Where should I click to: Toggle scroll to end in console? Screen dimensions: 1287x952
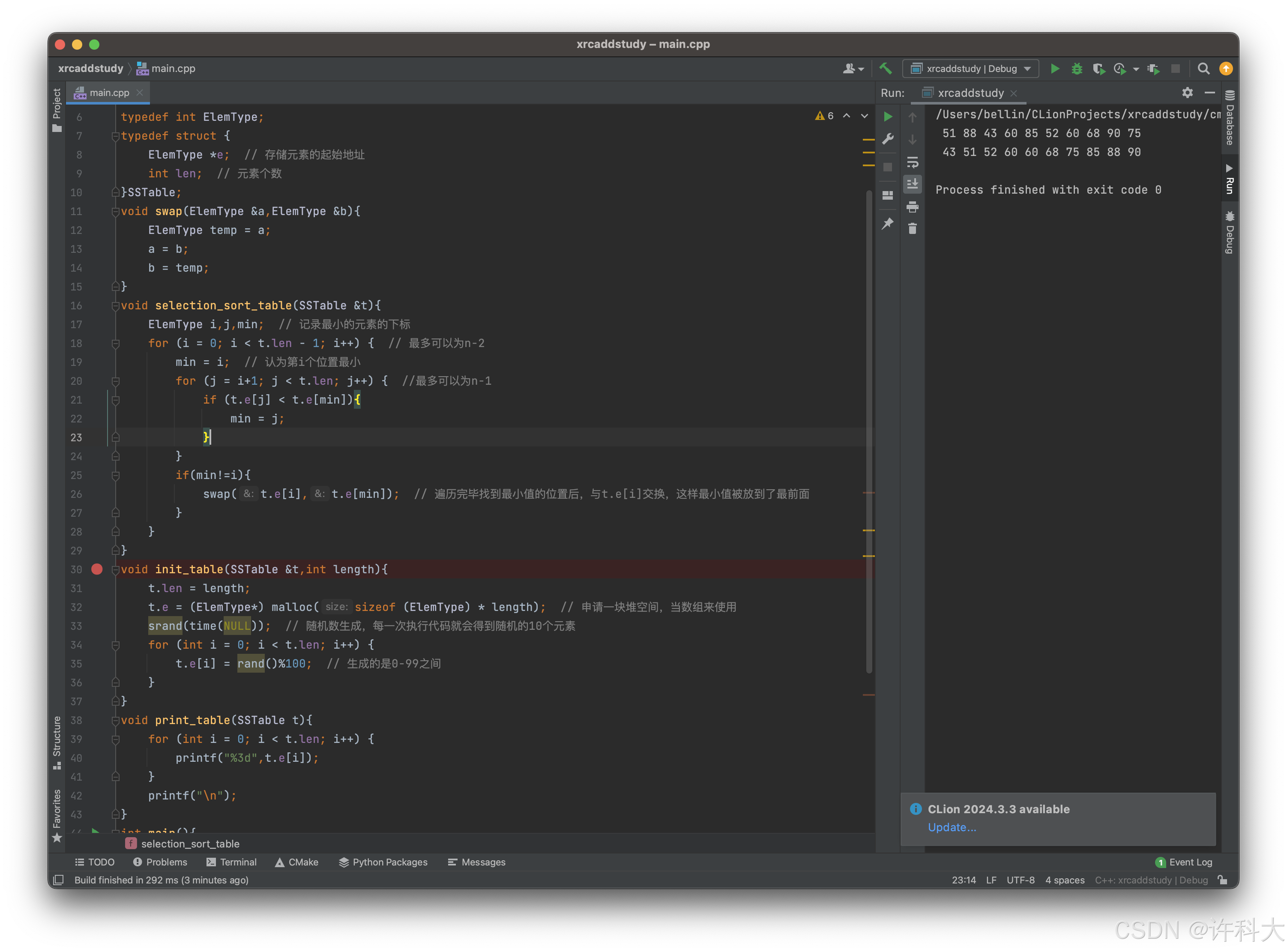pyautogui.click(x=913, y=184)
